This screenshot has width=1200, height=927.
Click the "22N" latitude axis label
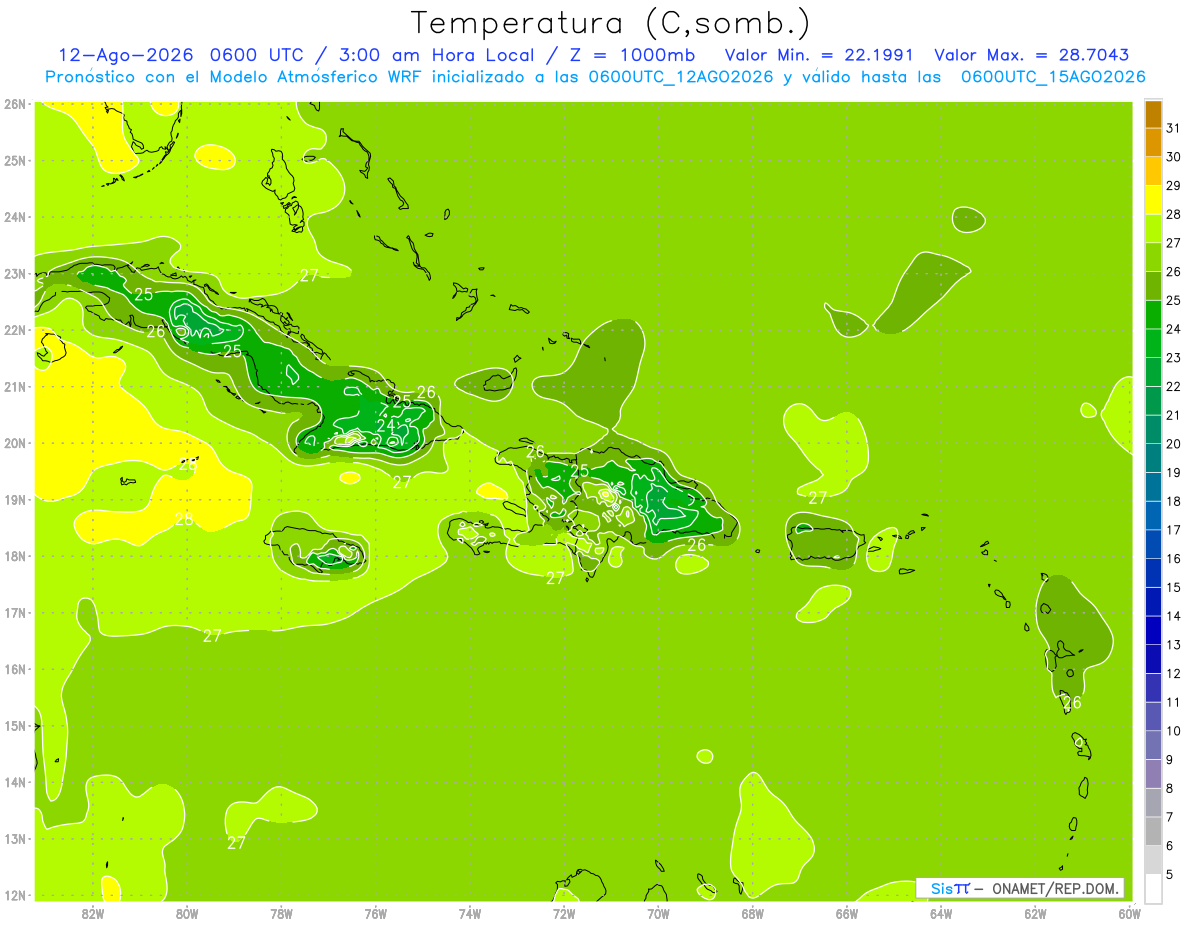click(x=15, y=330)
